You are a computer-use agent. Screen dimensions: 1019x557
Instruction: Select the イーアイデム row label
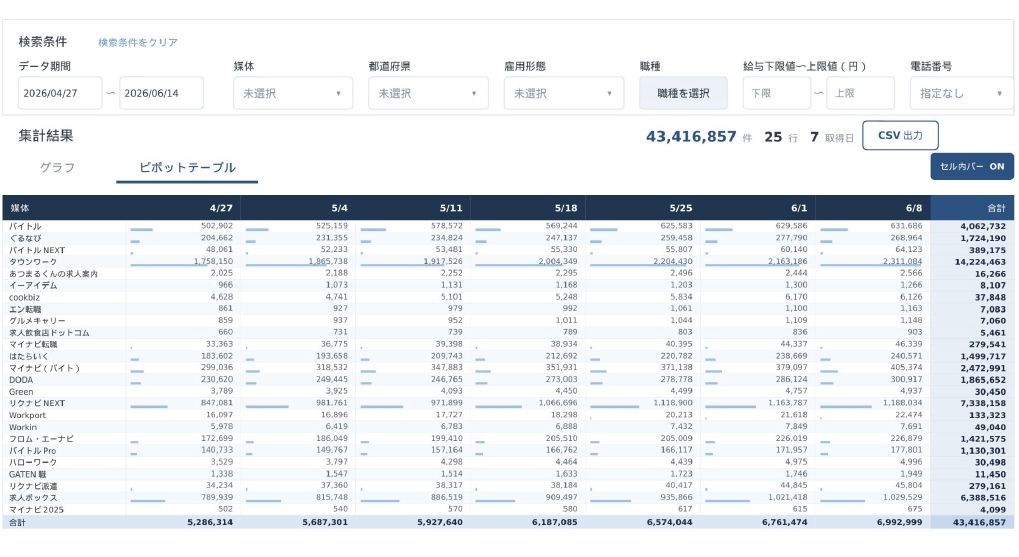click(33, 285)
